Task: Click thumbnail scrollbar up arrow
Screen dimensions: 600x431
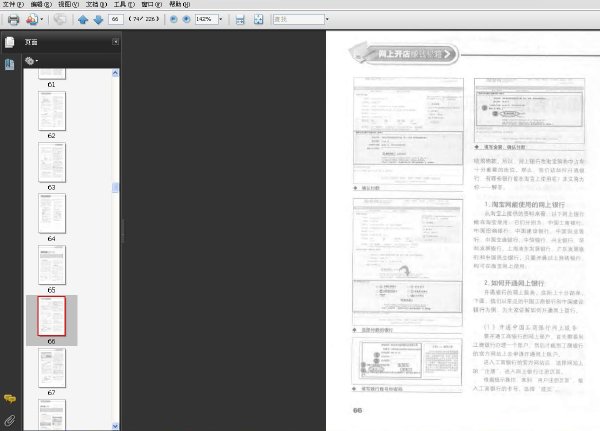Action: [x=115, y=73]
